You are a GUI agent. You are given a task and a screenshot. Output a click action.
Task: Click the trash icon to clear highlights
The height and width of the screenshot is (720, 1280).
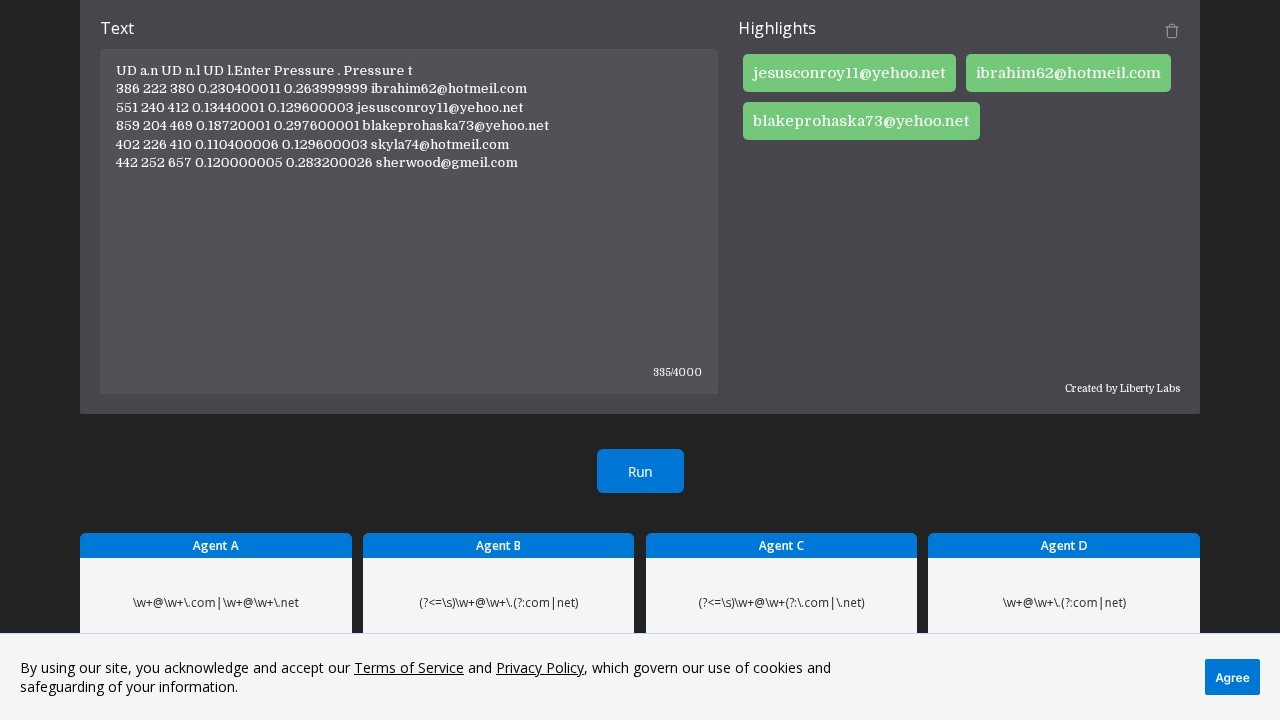1172,31
